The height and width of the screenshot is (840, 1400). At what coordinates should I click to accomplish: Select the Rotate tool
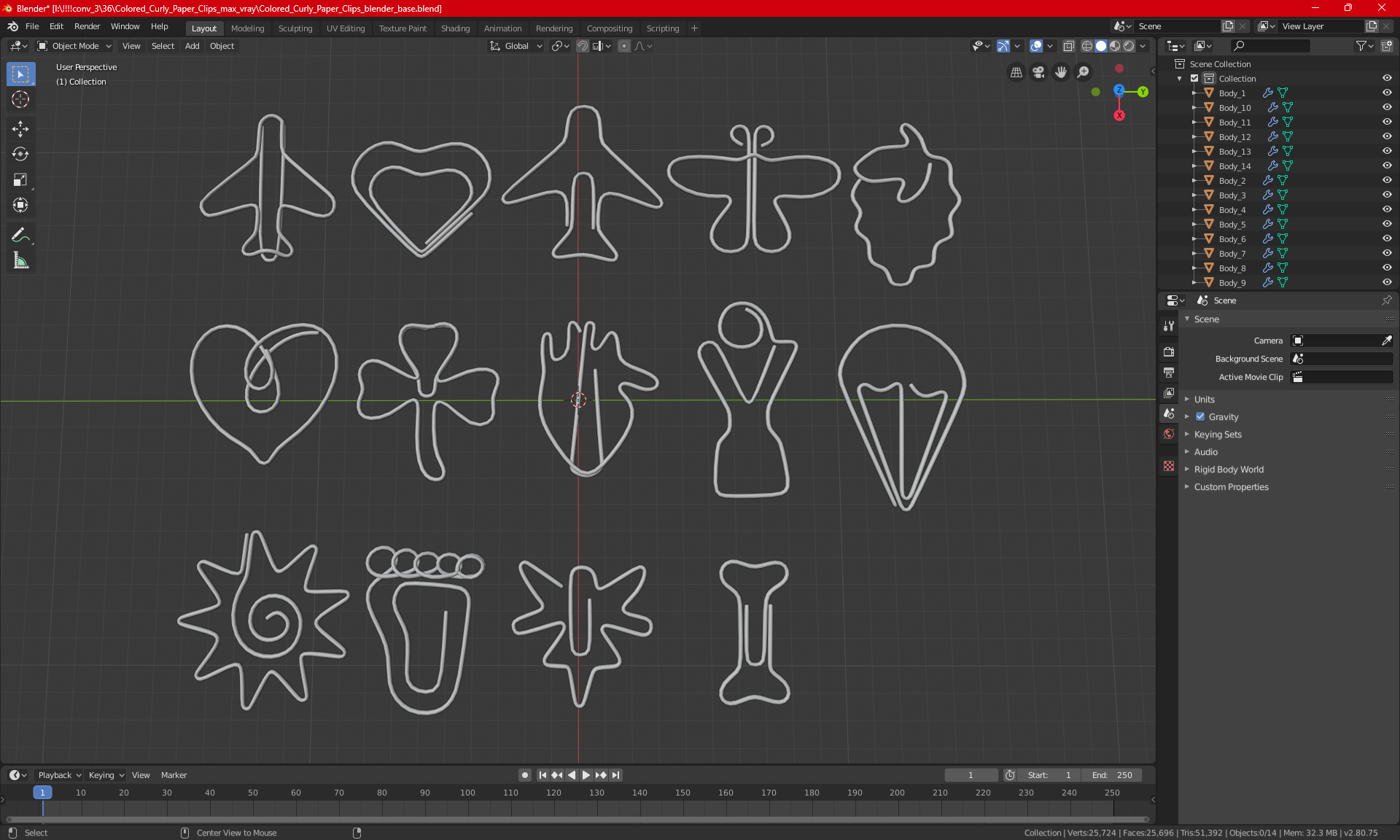click(x=20, y=155)
